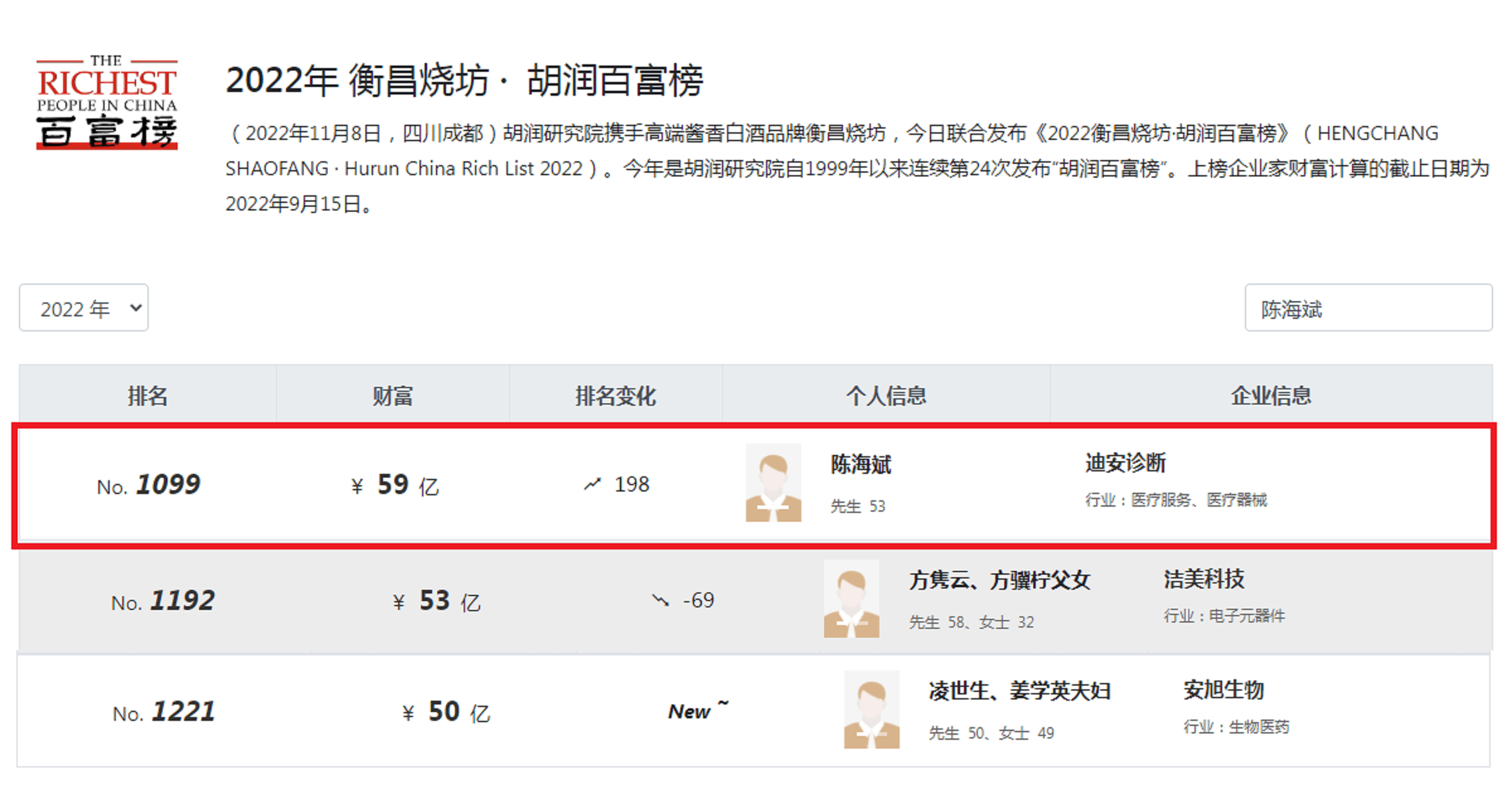Click the 排名变化 column header

tap(616, 396)
